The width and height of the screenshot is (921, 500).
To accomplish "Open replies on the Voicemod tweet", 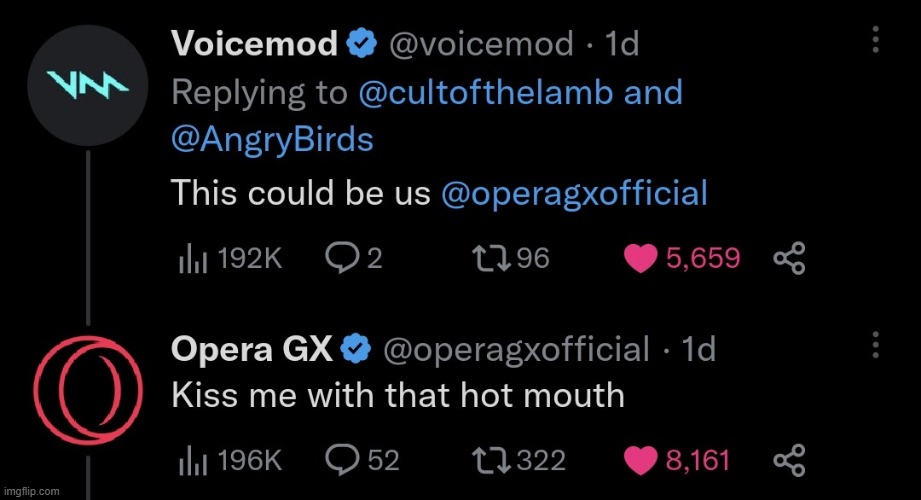I will [342, 259].
